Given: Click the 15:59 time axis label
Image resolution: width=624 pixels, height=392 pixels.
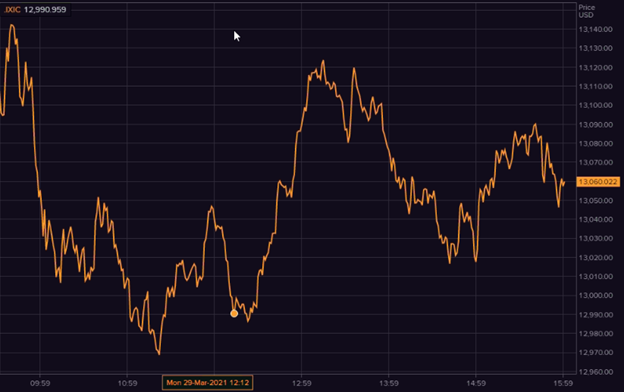Looking at the screenshot, I should 563,383.
